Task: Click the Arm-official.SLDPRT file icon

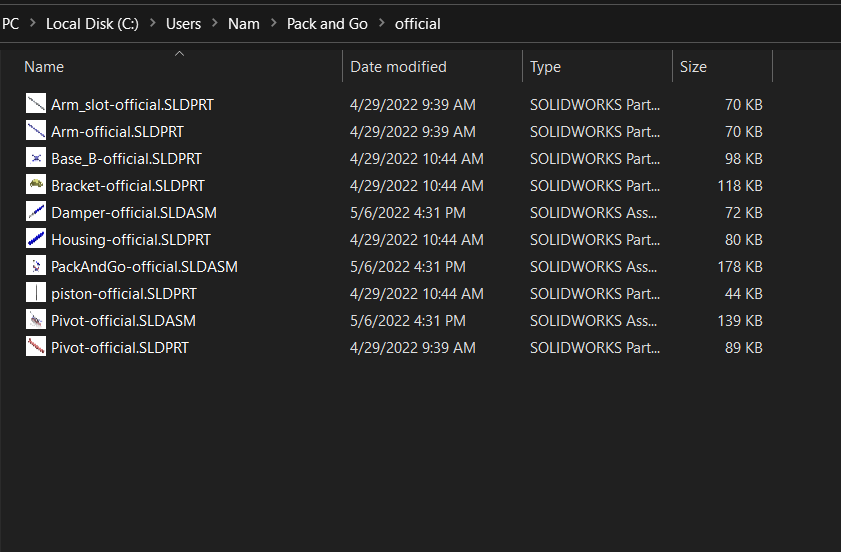Action: pyautogui.click(x=36, y=130)
